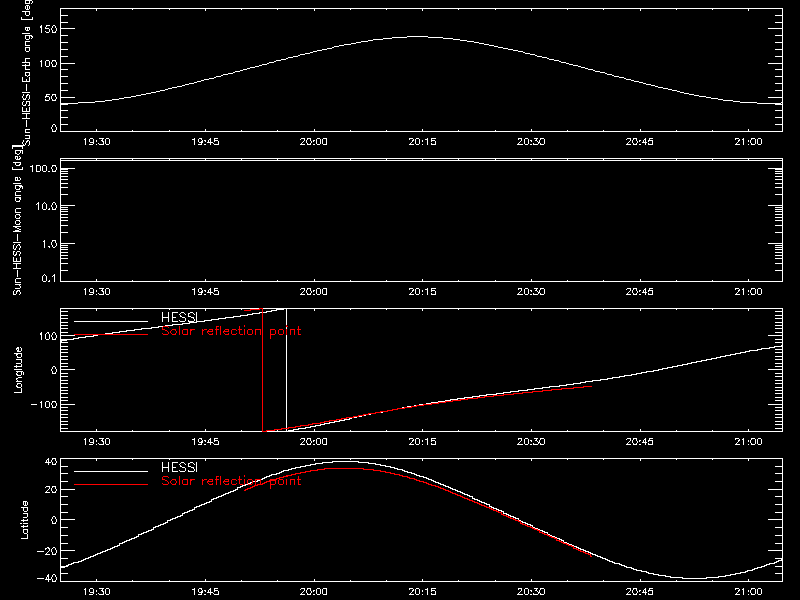Click 20:15 time label under Latitude plot
800x600 pixels.
(422, 591)
